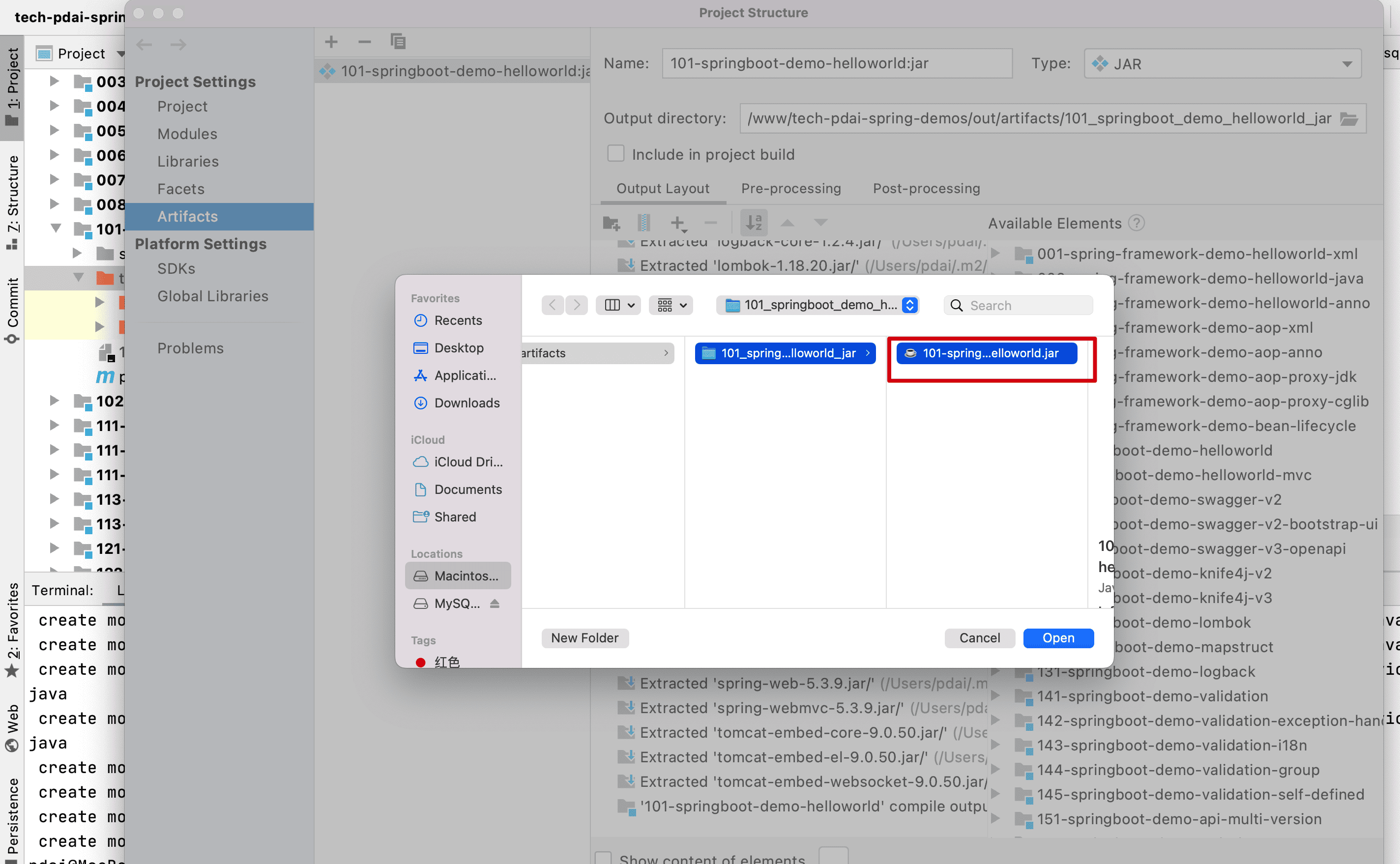The width and height of the screenshot is (1400, 864).
Task: Click the Open button
Action: point(1058,638)
